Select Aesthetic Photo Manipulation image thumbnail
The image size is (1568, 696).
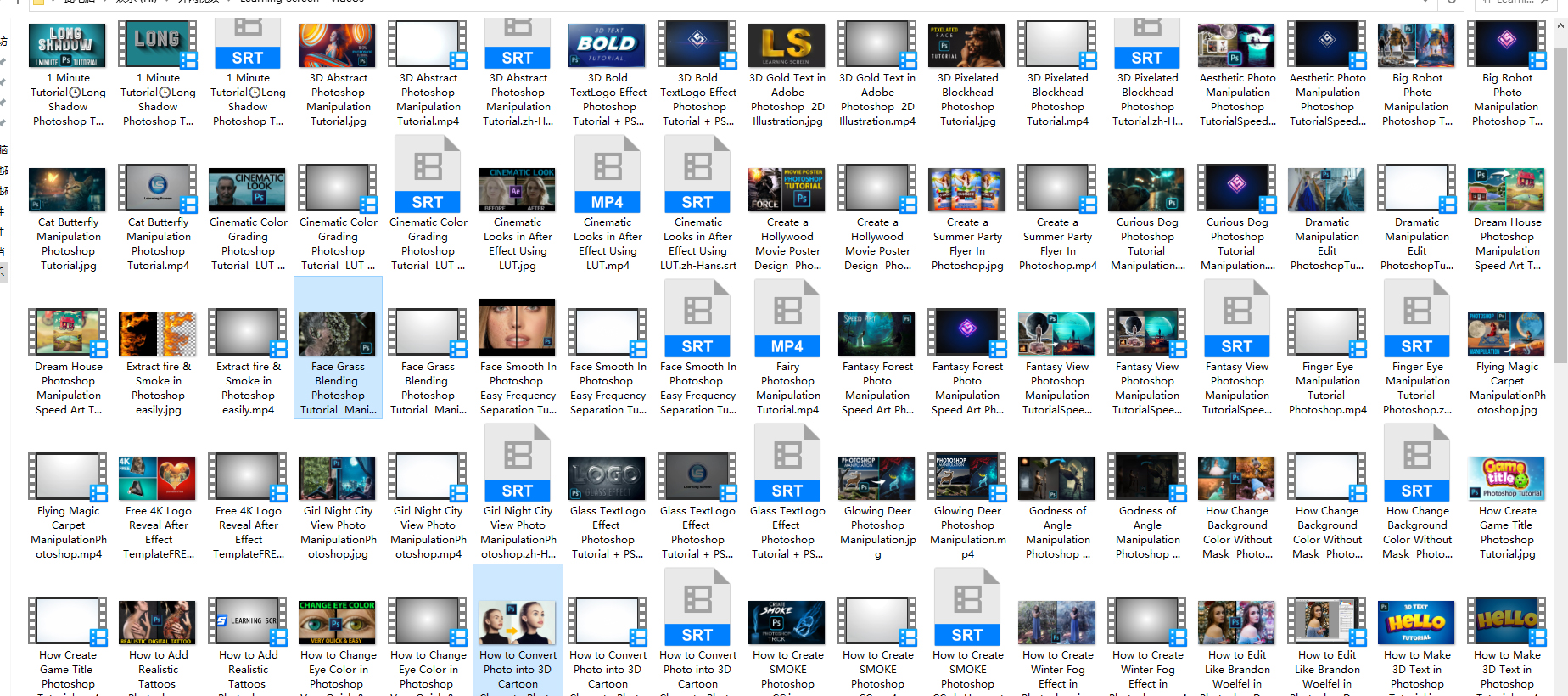tap(1237, 45)
